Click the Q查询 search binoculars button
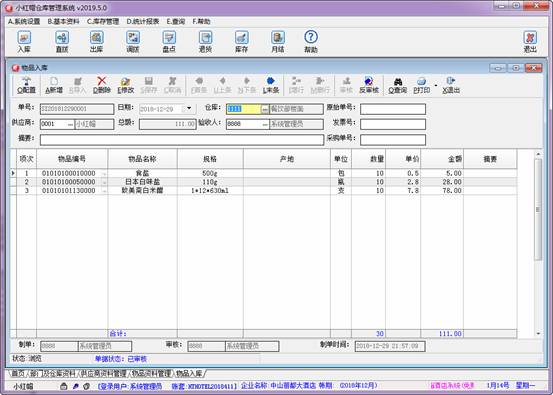The width and height of the screenshot is (553, 395). tap(397, 85)
